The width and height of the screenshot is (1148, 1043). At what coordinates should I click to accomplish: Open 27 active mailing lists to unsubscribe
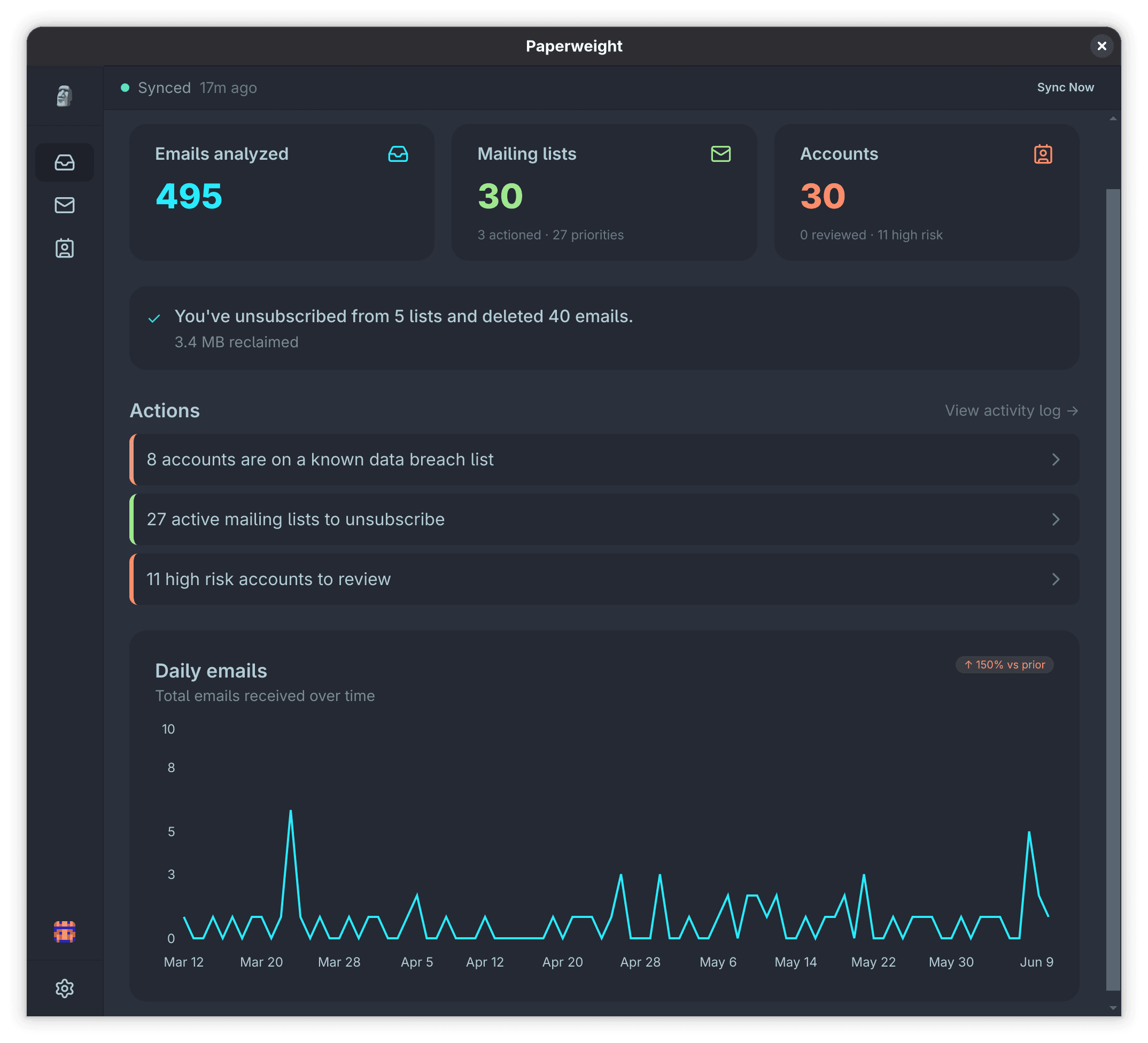(x=604, y=519)
